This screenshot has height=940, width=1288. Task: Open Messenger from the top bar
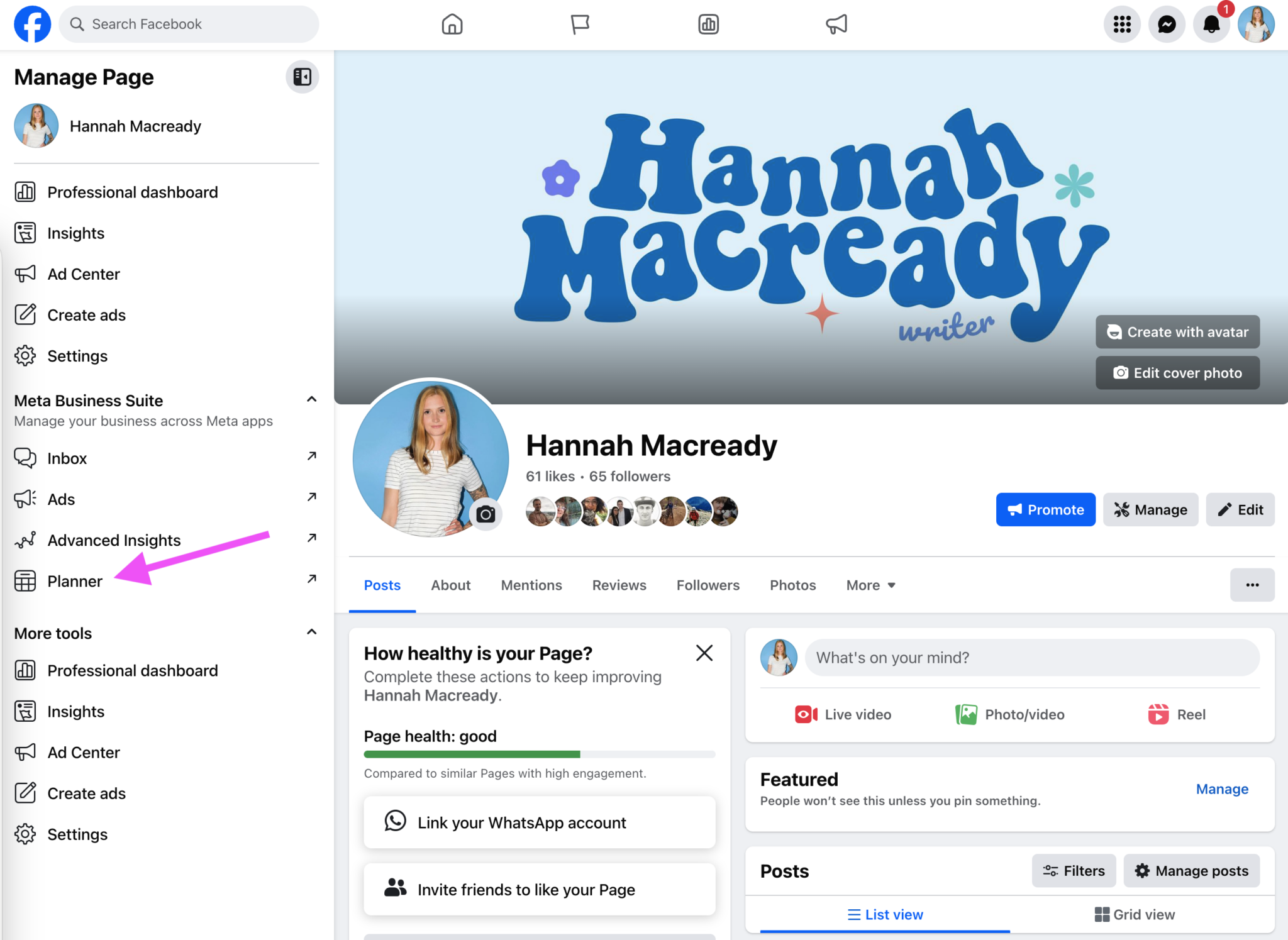pyautogui.click(x=1167, y=24)
